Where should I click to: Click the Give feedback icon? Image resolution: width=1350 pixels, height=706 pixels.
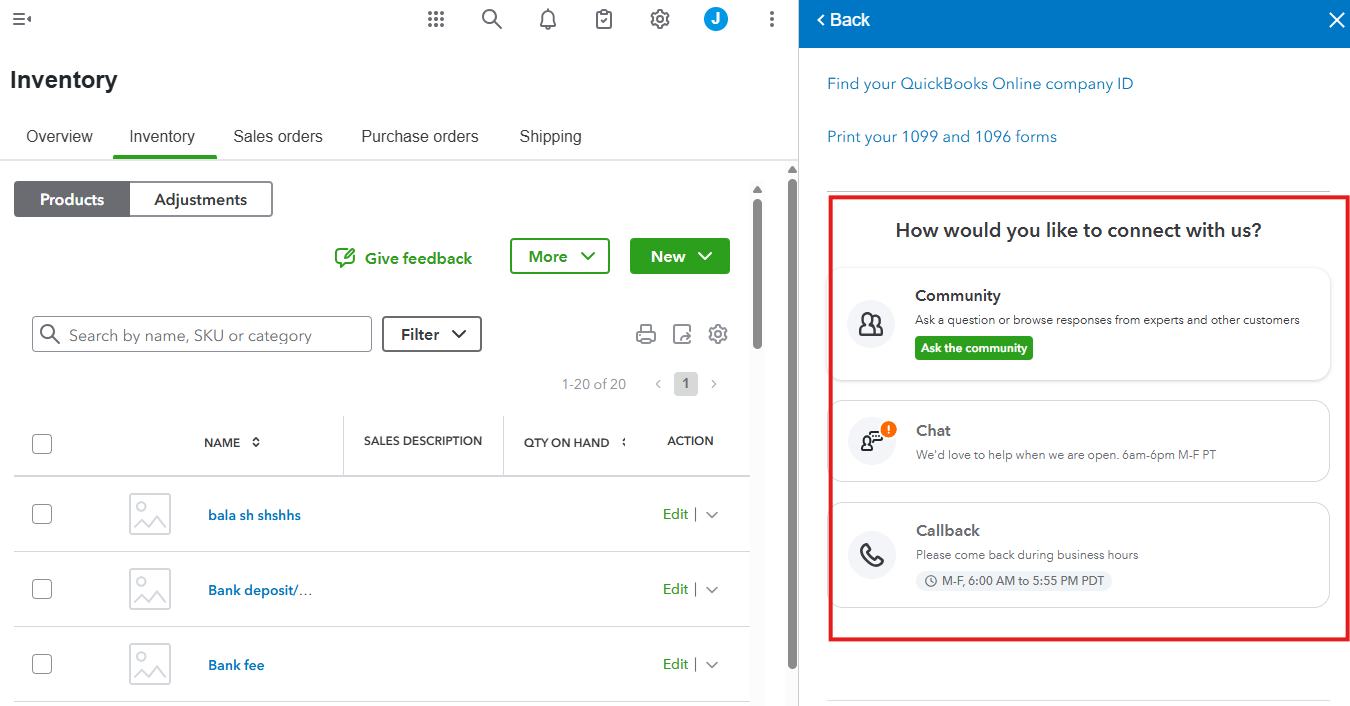click(x=345, y=258)
